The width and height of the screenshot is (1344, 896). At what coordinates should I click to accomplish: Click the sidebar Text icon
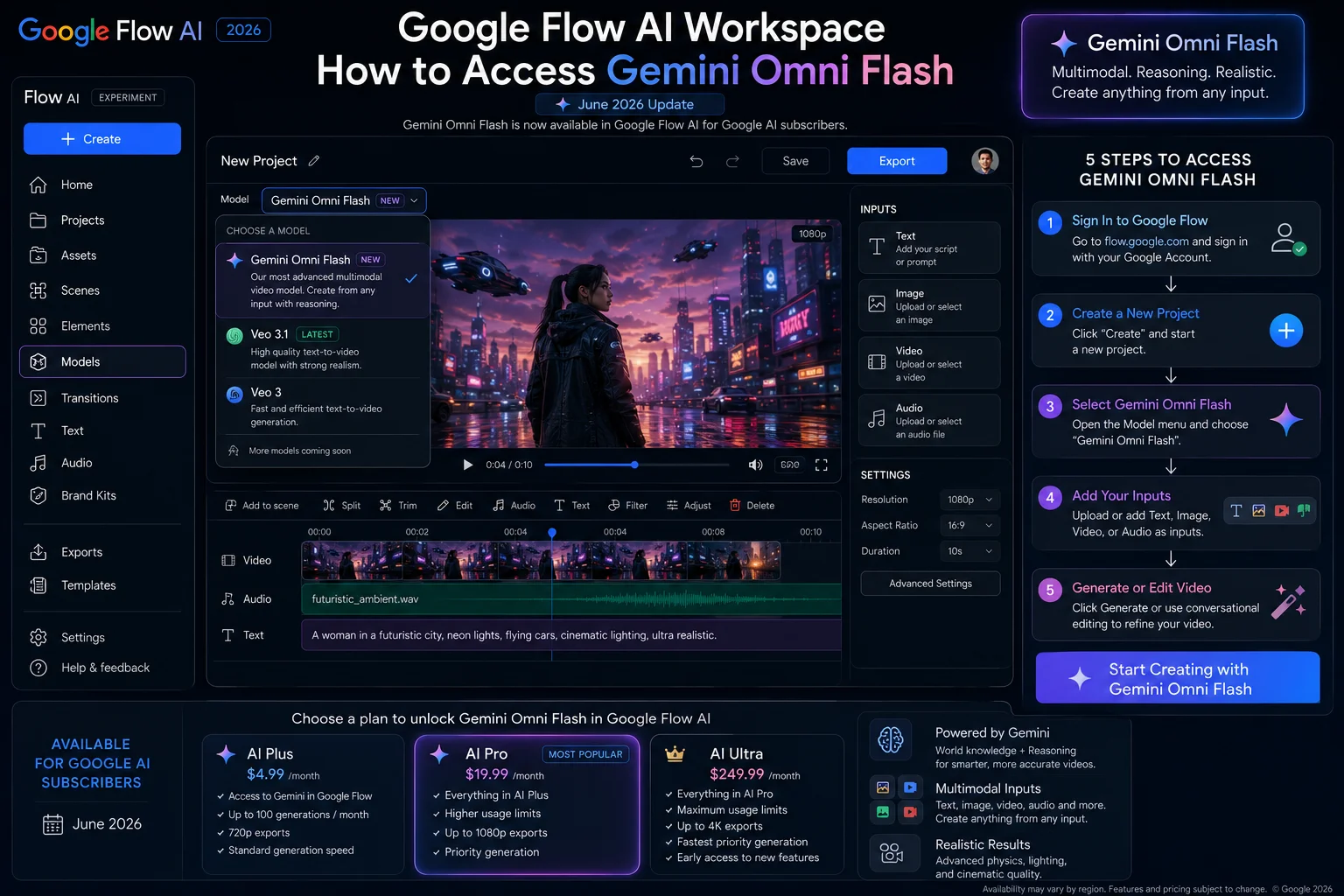coord(38,430)
